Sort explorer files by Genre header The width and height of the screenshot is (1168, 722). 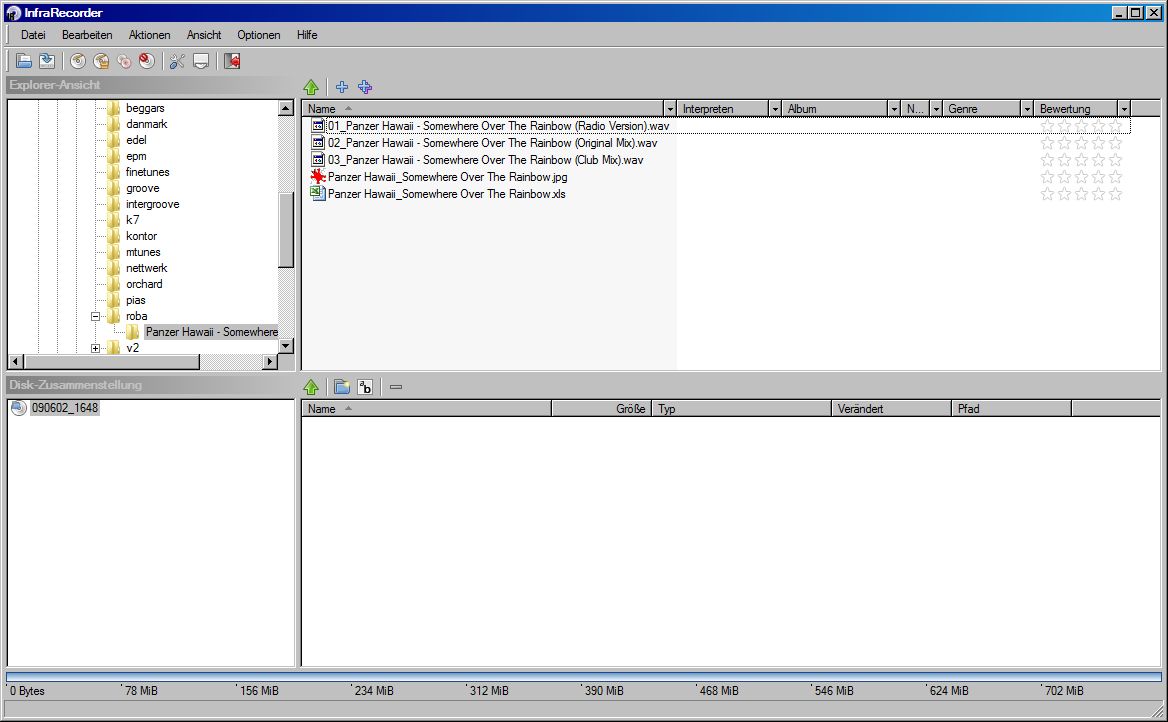(982, 109)
